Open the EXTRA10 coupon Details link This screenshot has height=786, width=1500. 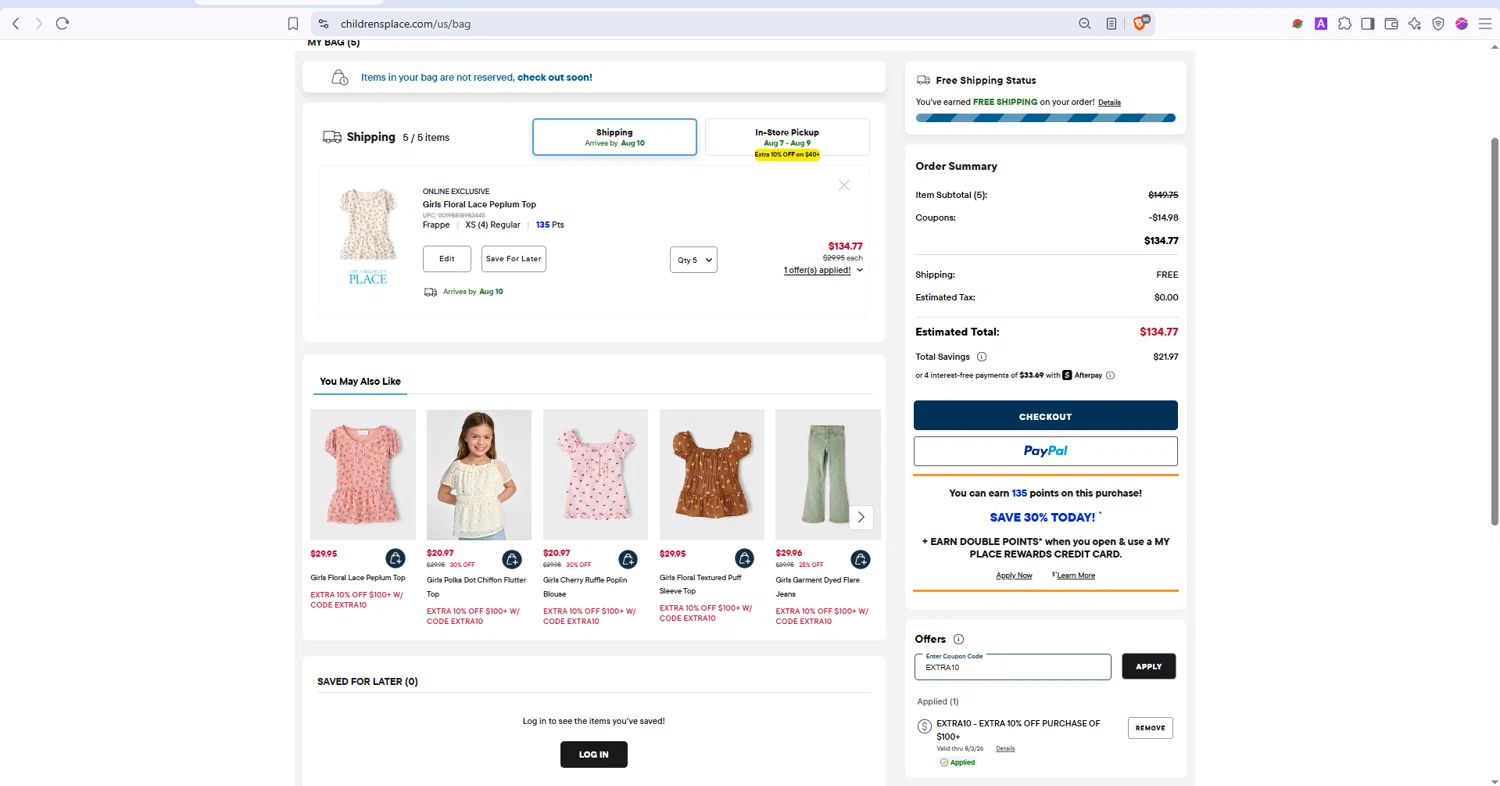click(x=1005, y=748)
